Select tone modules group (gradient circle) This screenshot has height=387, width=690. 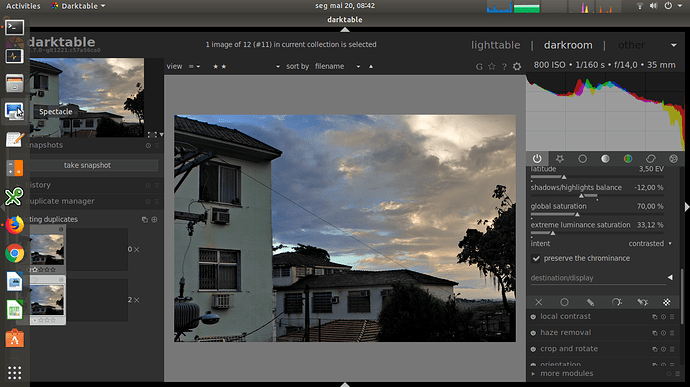[605, 158]
